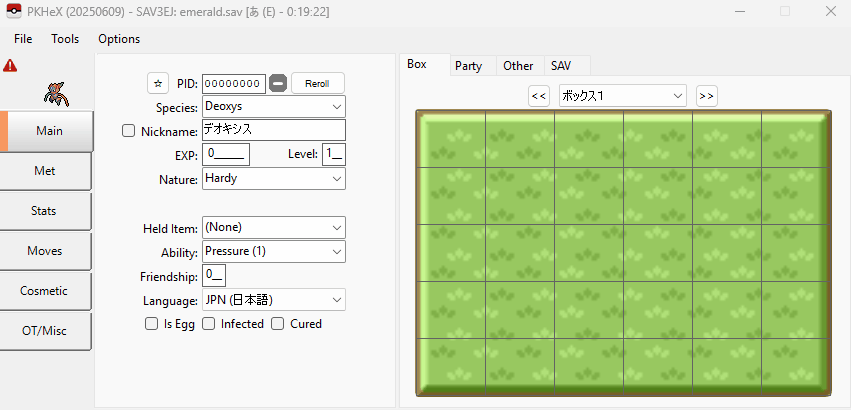Image resolution: width=851 pixels, height=410 pixels.
Task: Tick the Cured checkbox
Action: pyautogui.click(x=278, y=324)
